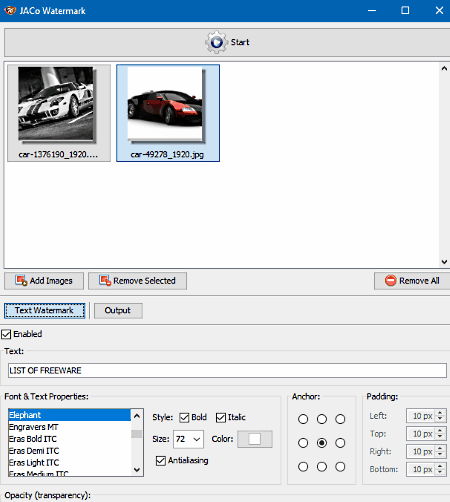The height and width of the screenshot is (502, 450).
Task: Select the top-center anchor radio button
Action: pos(322,419)
